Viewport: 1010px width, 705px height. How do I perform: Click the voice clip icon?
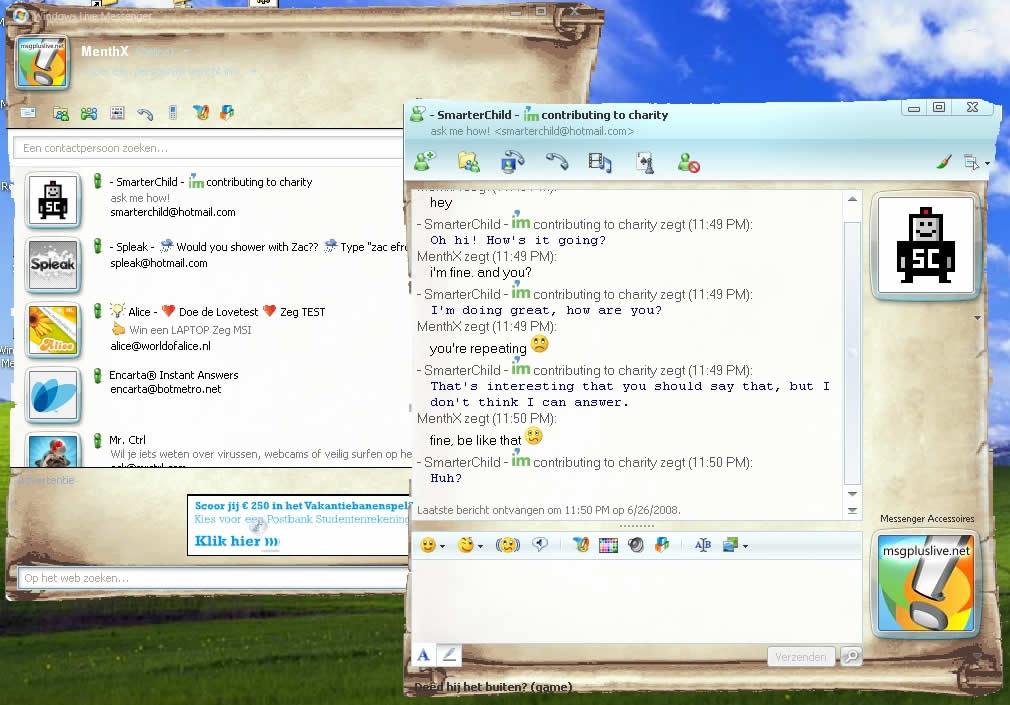[x=540, y=545]
